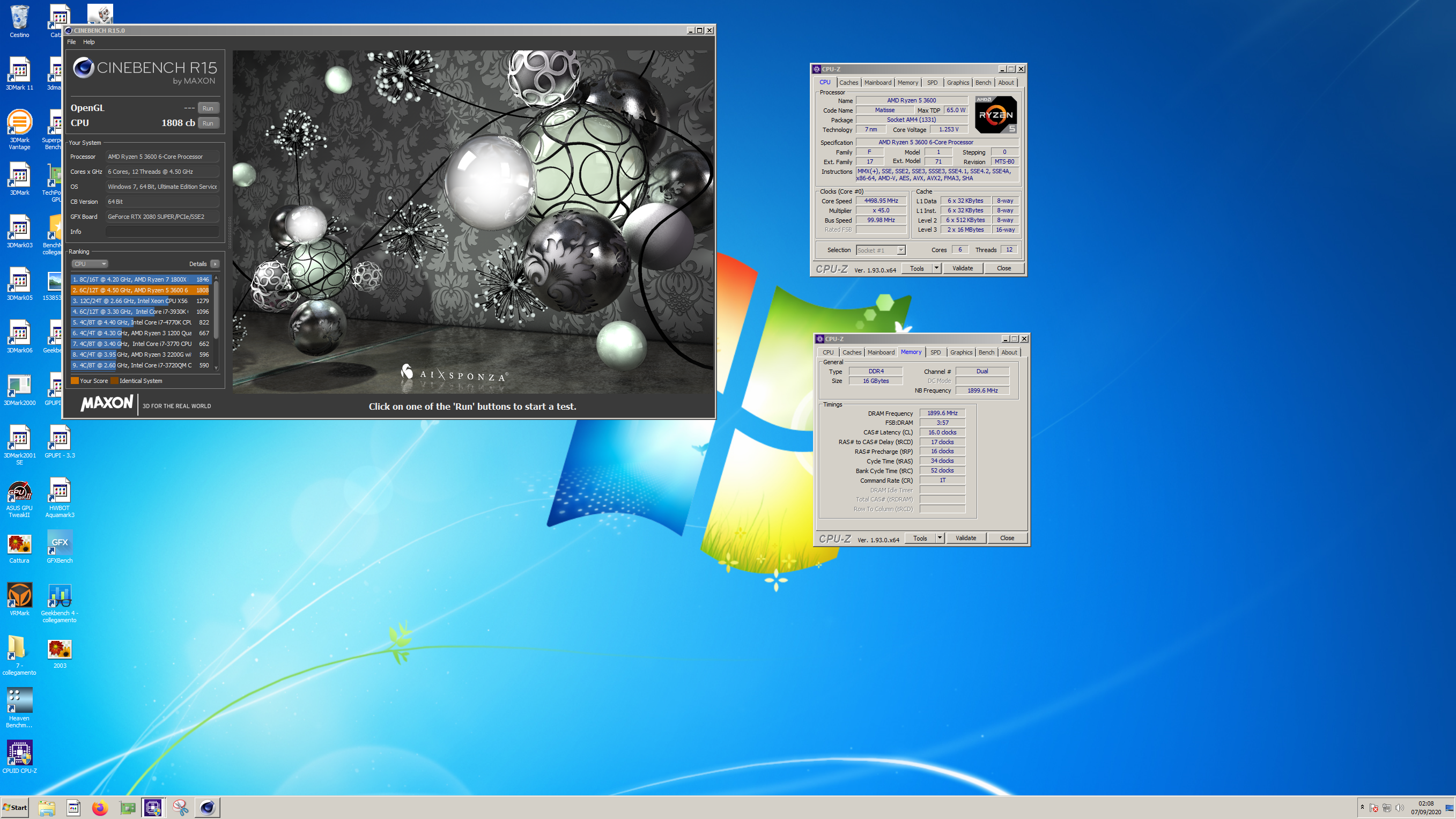Launch Heaven Benchmark desktop shortcut

tap(19, 707)
